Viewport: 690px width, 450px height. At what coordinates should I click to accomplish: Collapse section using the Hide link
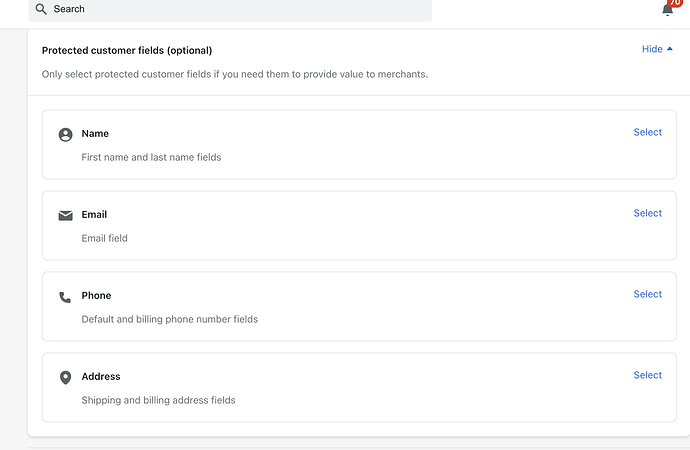(x=652, y=49)
